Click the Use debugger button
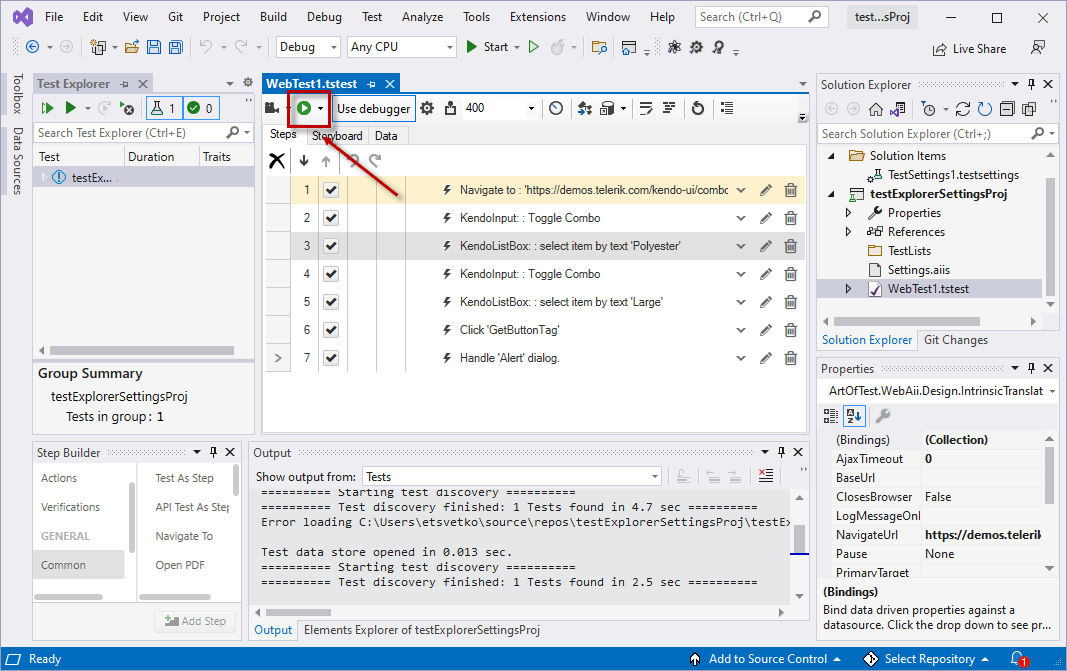 tap(376, 108)
